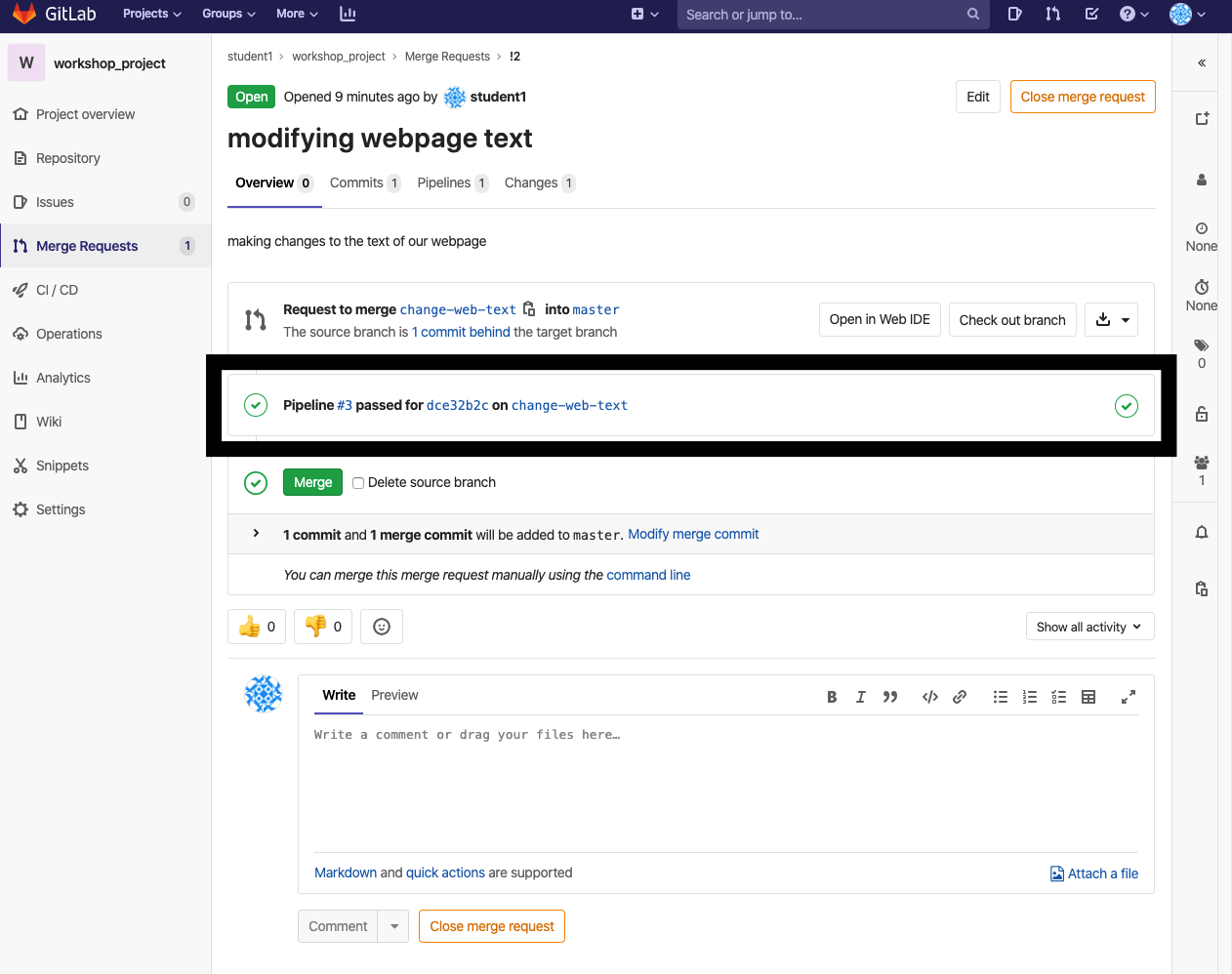Click the insert code icon
Screen dimensions: 1232x974
pyautogui.click(x=929, y=697)
